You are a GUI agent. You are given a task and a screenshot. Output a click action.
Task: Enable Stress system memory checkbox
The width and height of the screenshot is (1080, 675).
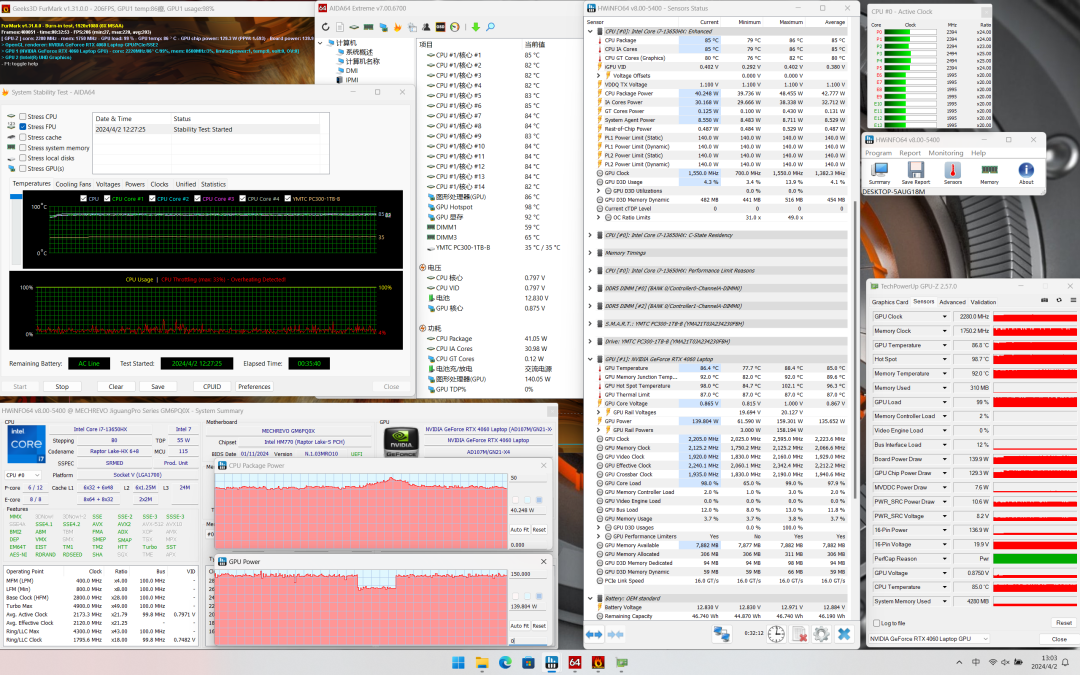coord(23,147)
